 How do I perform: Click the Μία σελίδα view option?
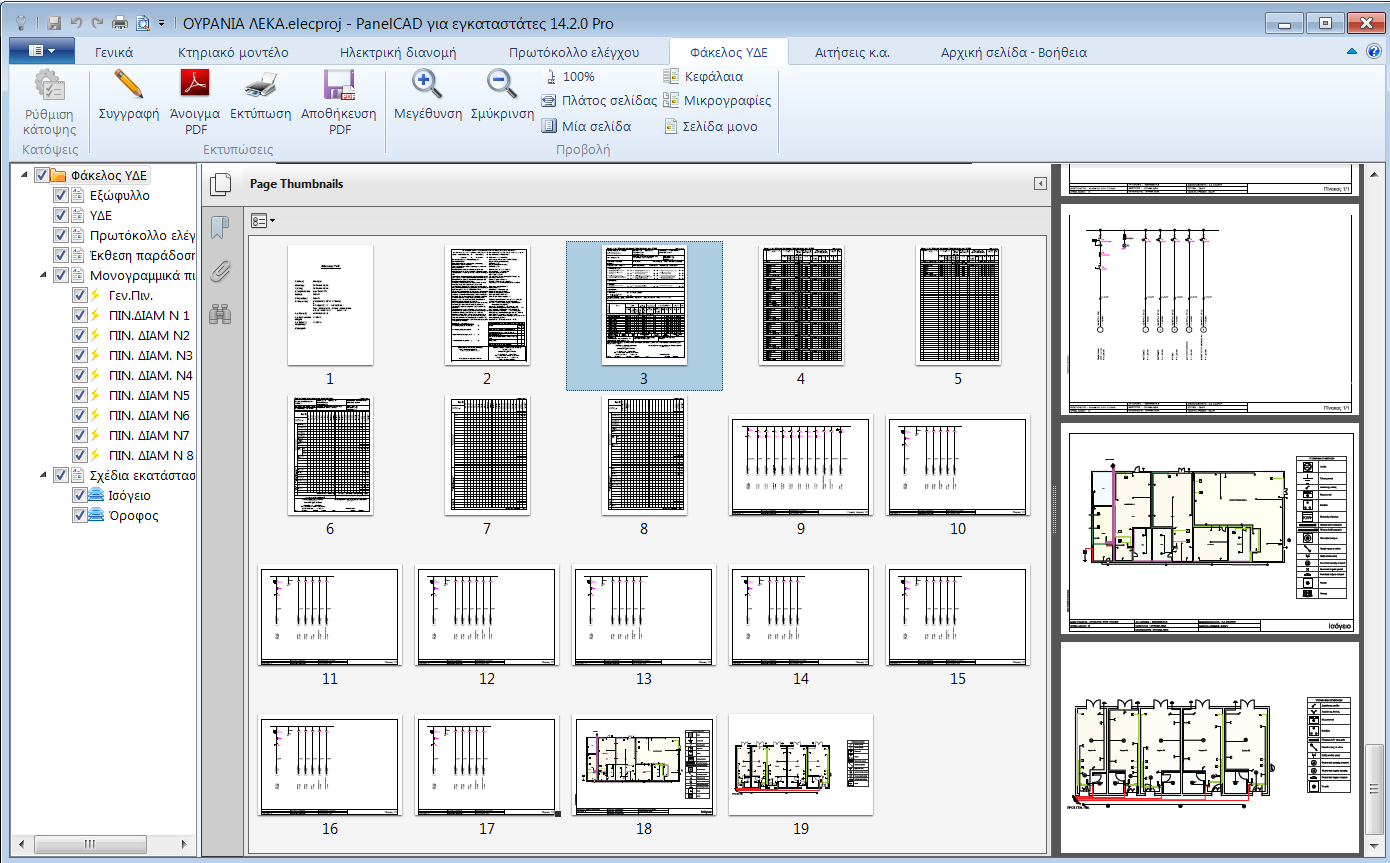(586, 127)
